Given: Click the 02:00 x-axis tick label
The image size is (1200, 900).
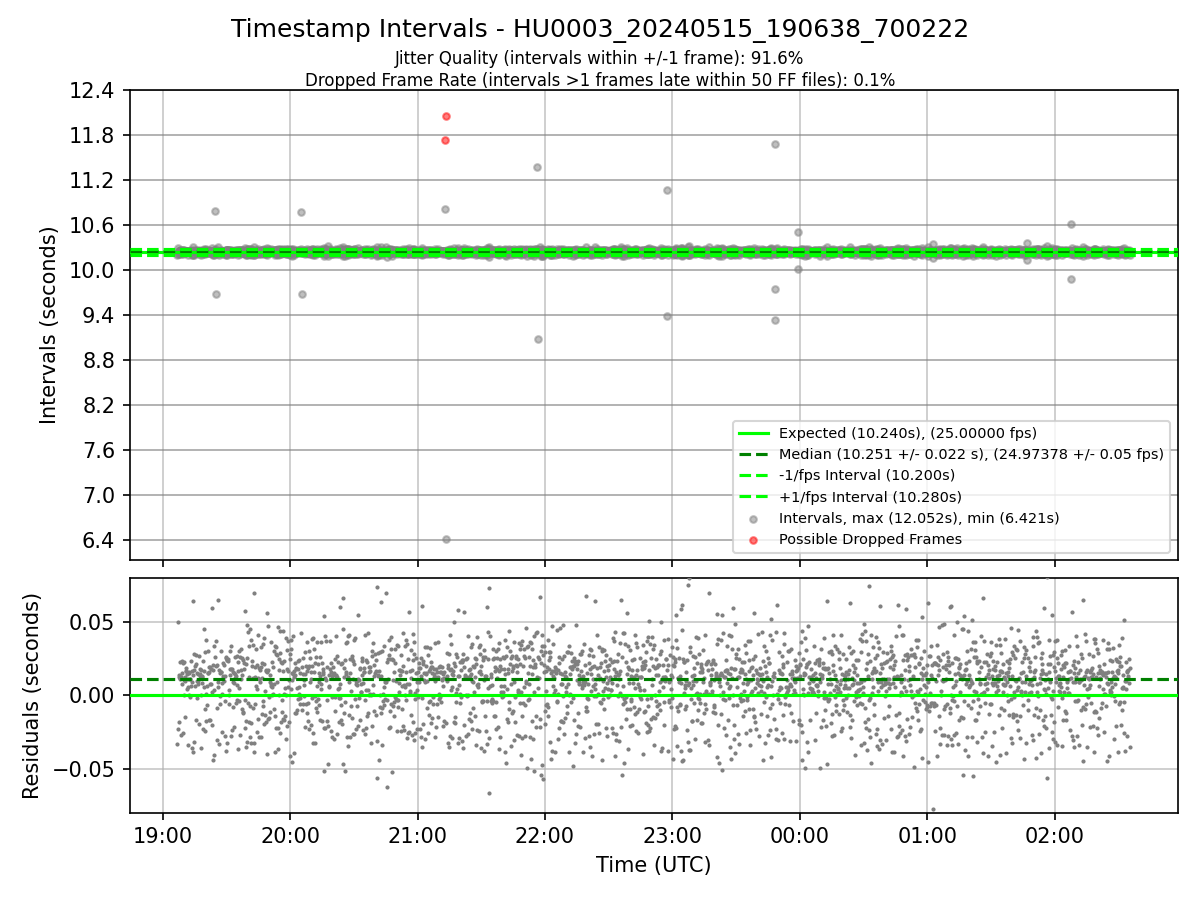Looking at the screenshot, I should click(1054, 835).
